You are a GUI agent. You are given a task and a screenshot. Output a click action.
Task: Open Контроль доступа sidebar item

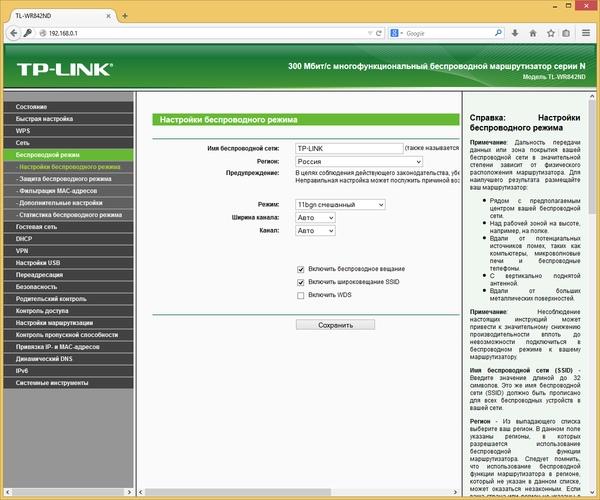(x=69, y=311)
